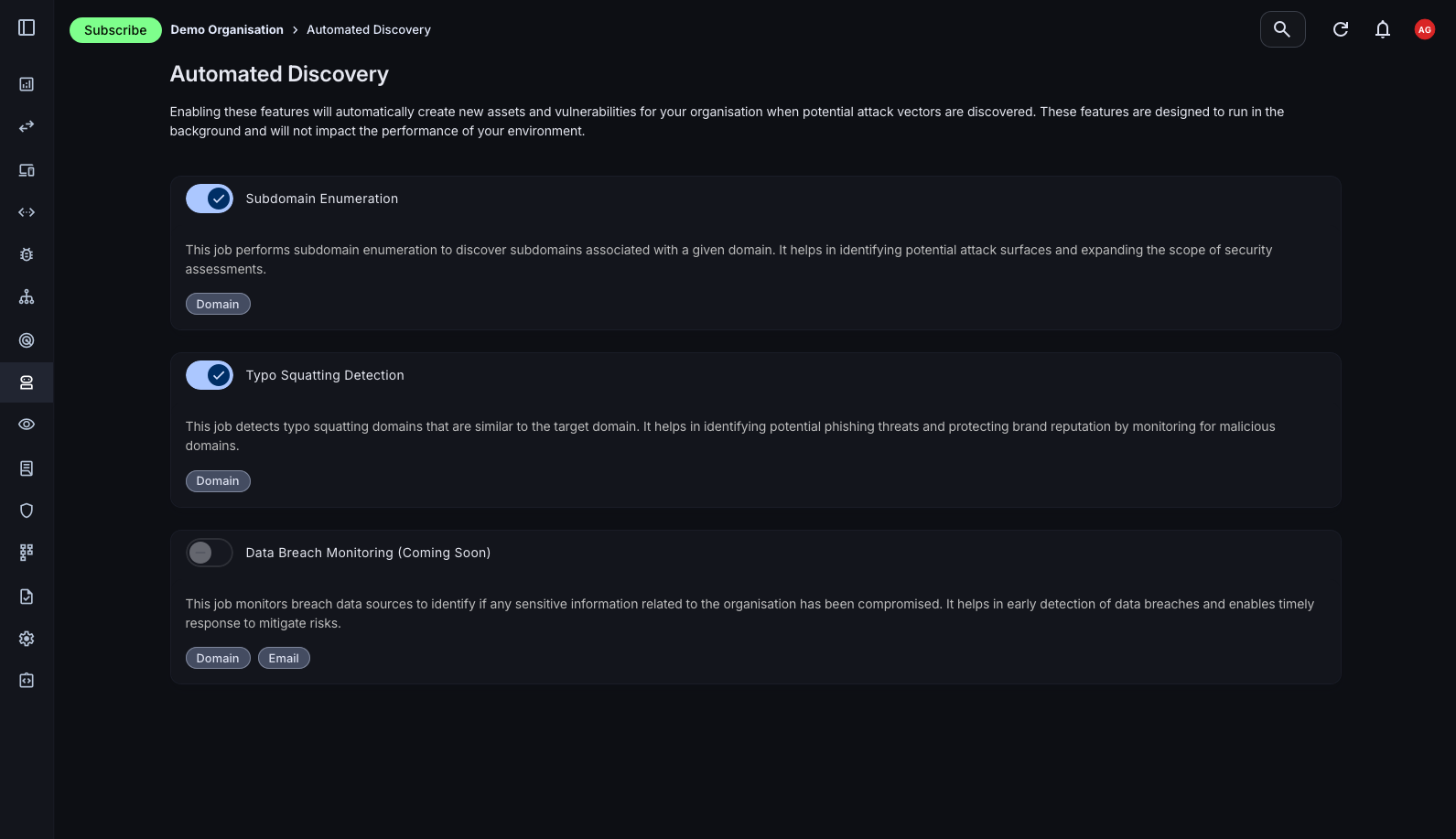Toggle Data Breach Monitoring switch
Screen dimensions: 1456x839
point(210,553)
